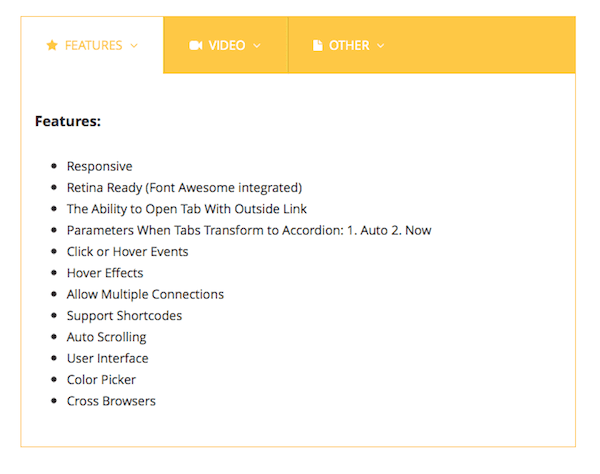Expand the Features tab chevron
Viewport: 600px width, 474px height.
pos(134,46)
